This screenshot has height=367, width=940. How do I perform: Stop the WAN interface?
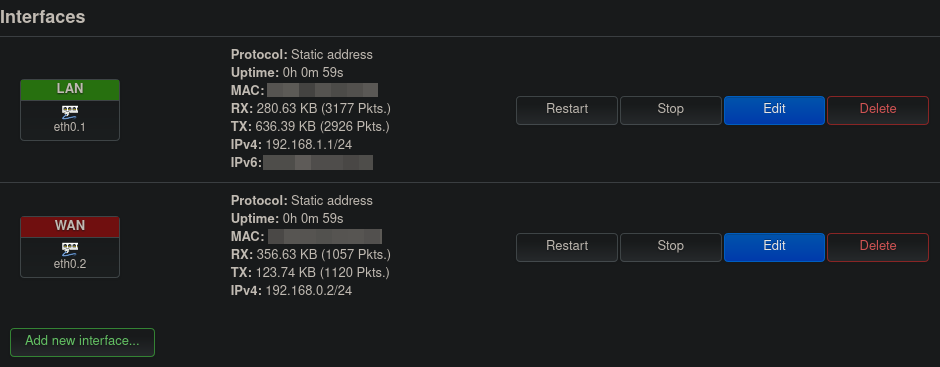pos(670,247)
